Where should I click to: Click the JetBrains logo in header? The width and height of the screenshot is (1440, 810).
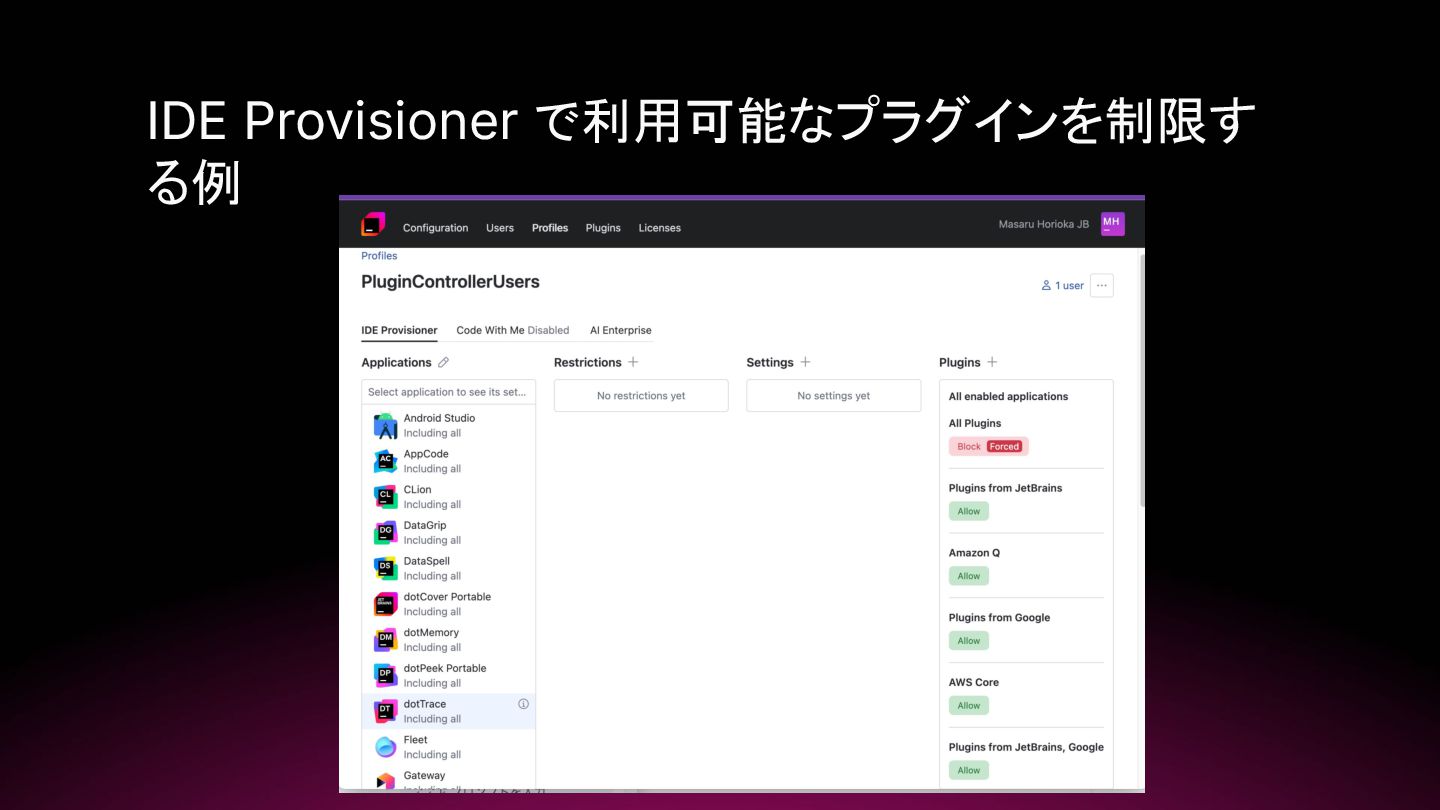[373, 225]
